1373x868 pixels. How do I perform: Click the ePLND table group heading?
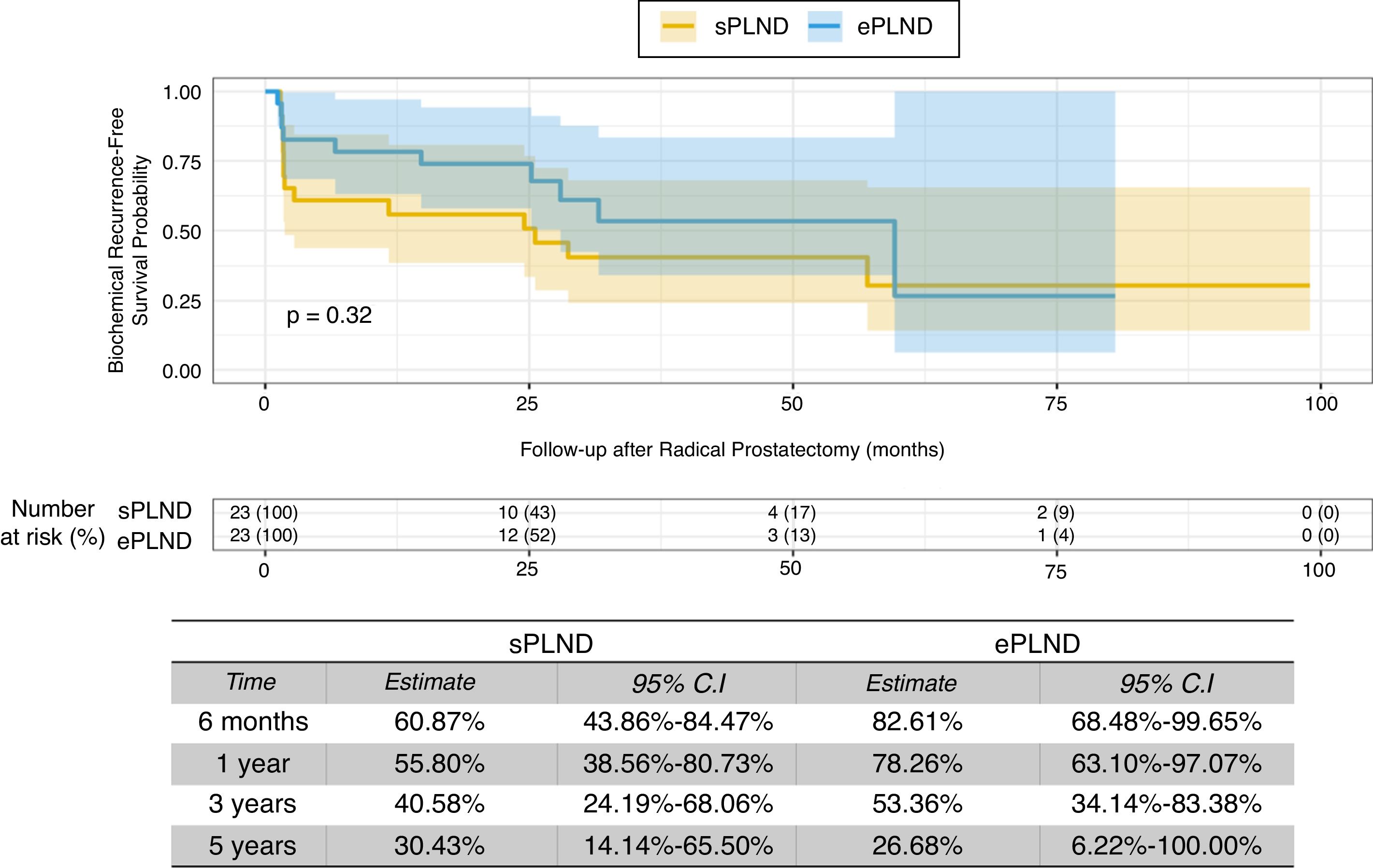(1037, 644)
